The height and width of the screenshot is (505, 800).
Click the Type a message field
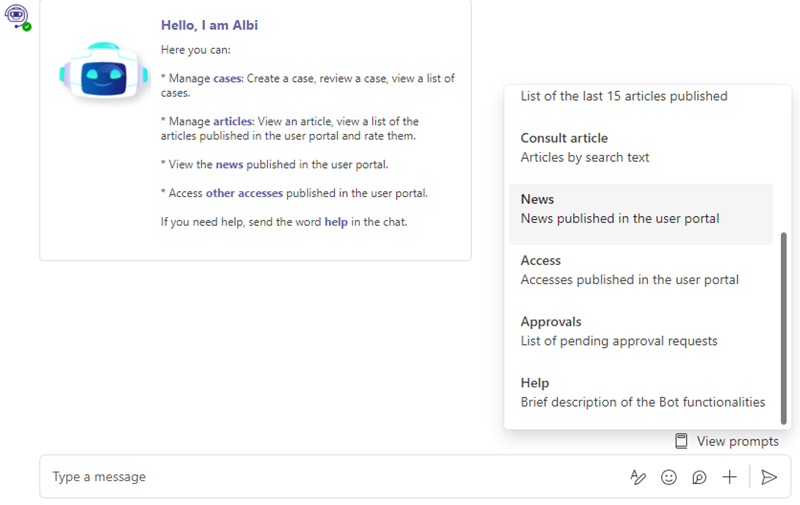click(x=332, y=477)
